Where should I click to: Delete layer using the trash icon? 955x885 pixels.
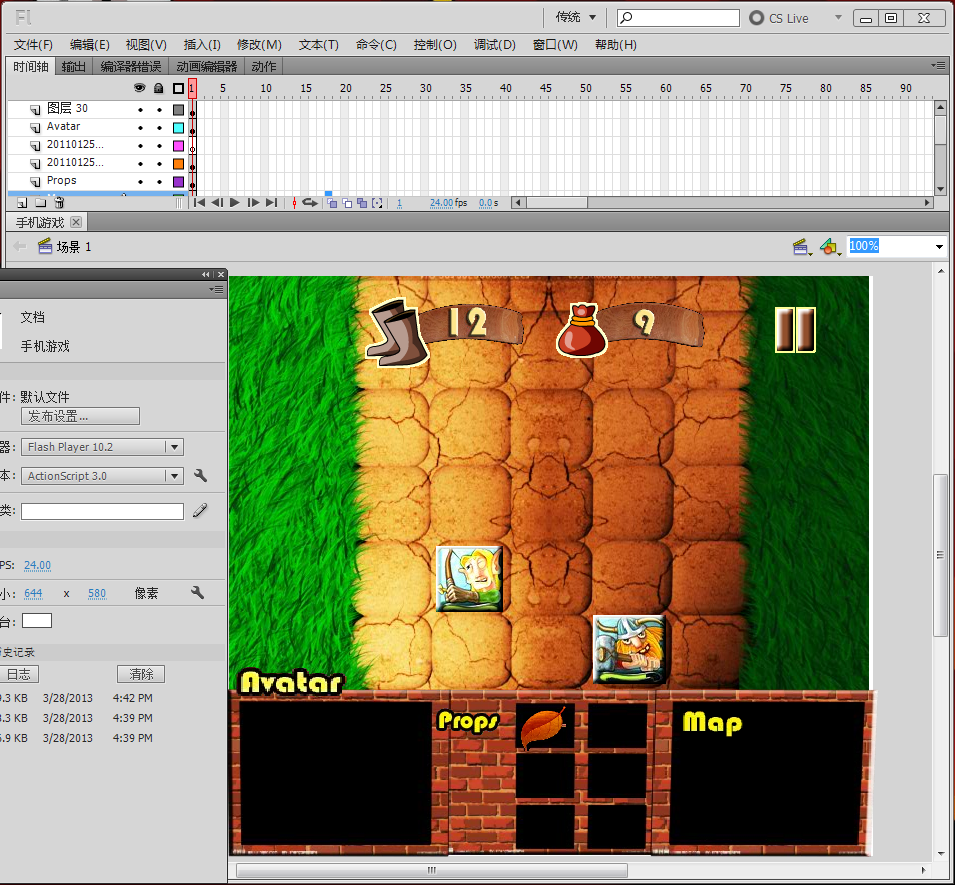(x=59, y=203)
